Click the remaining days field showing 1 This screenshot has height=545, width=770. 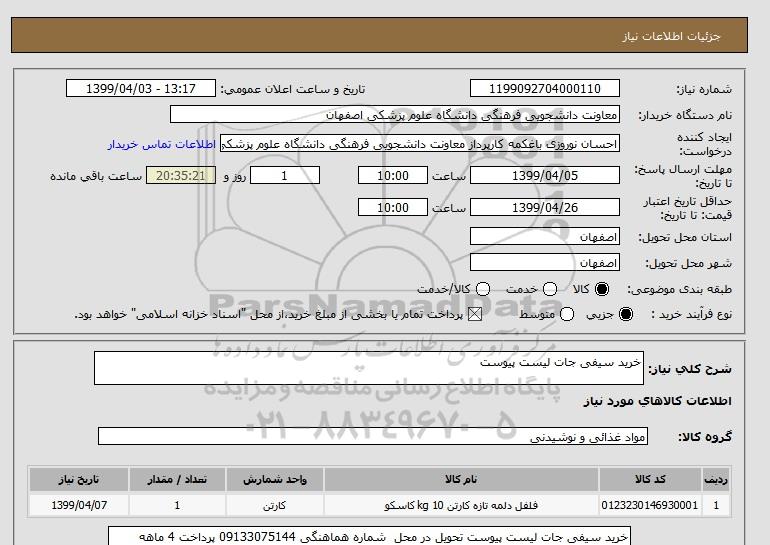(285, 175)
